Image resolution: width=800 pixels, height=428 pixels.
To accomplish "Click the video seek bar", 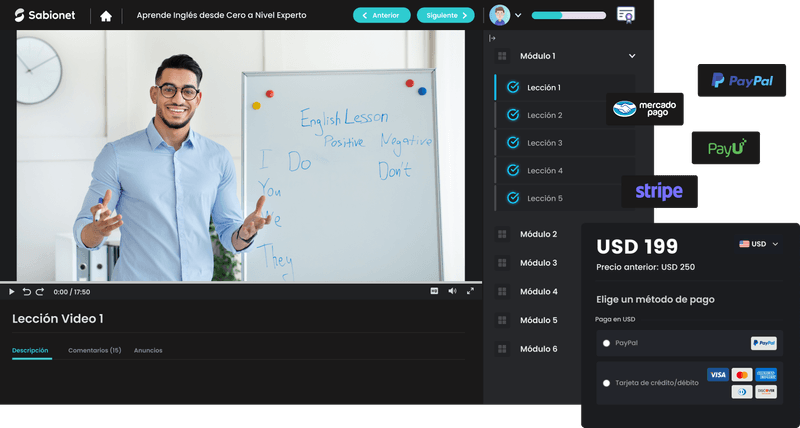I will pyautogui.click(x=241, y=283).
